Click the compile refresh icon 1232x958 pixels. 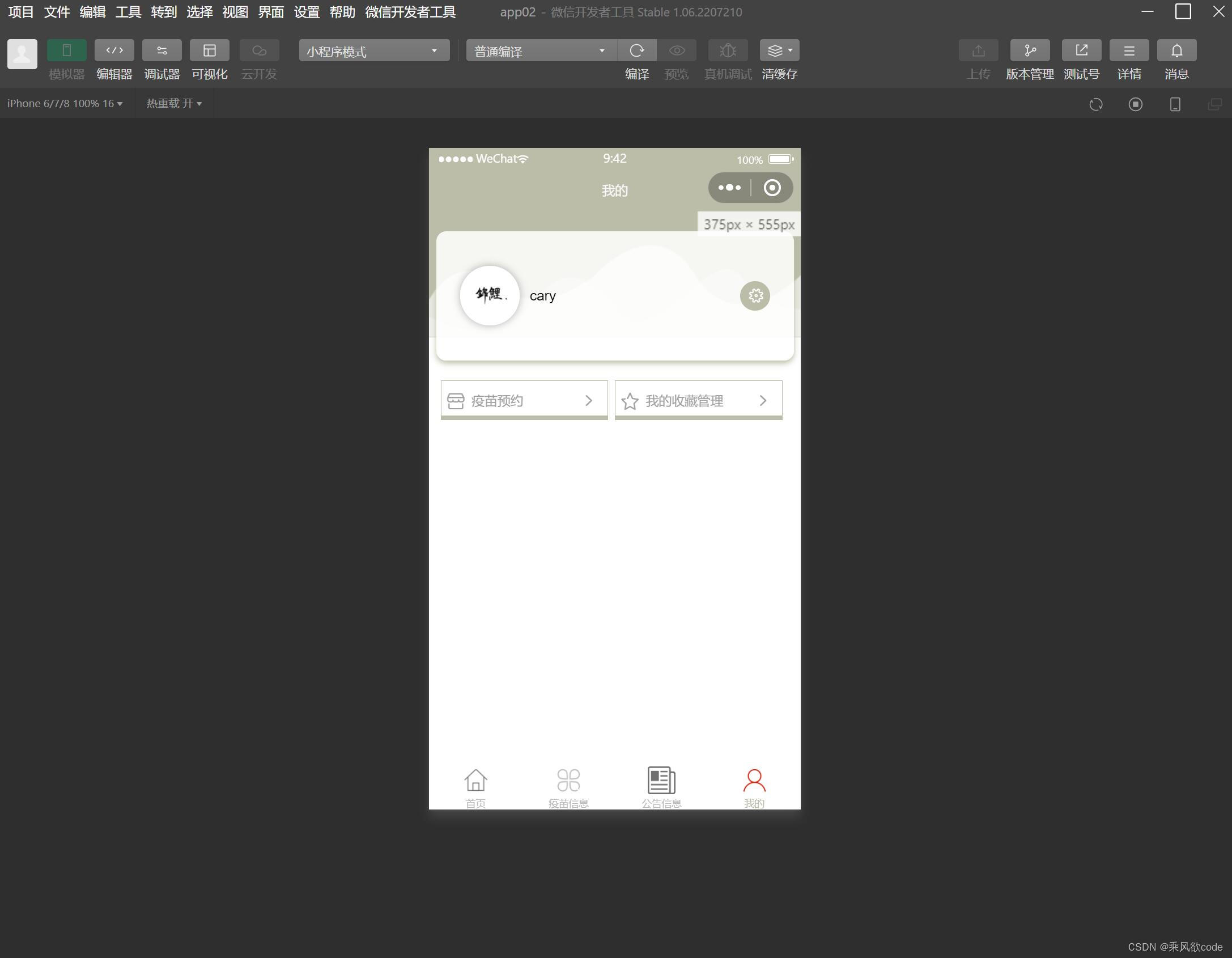click(636, 50)
